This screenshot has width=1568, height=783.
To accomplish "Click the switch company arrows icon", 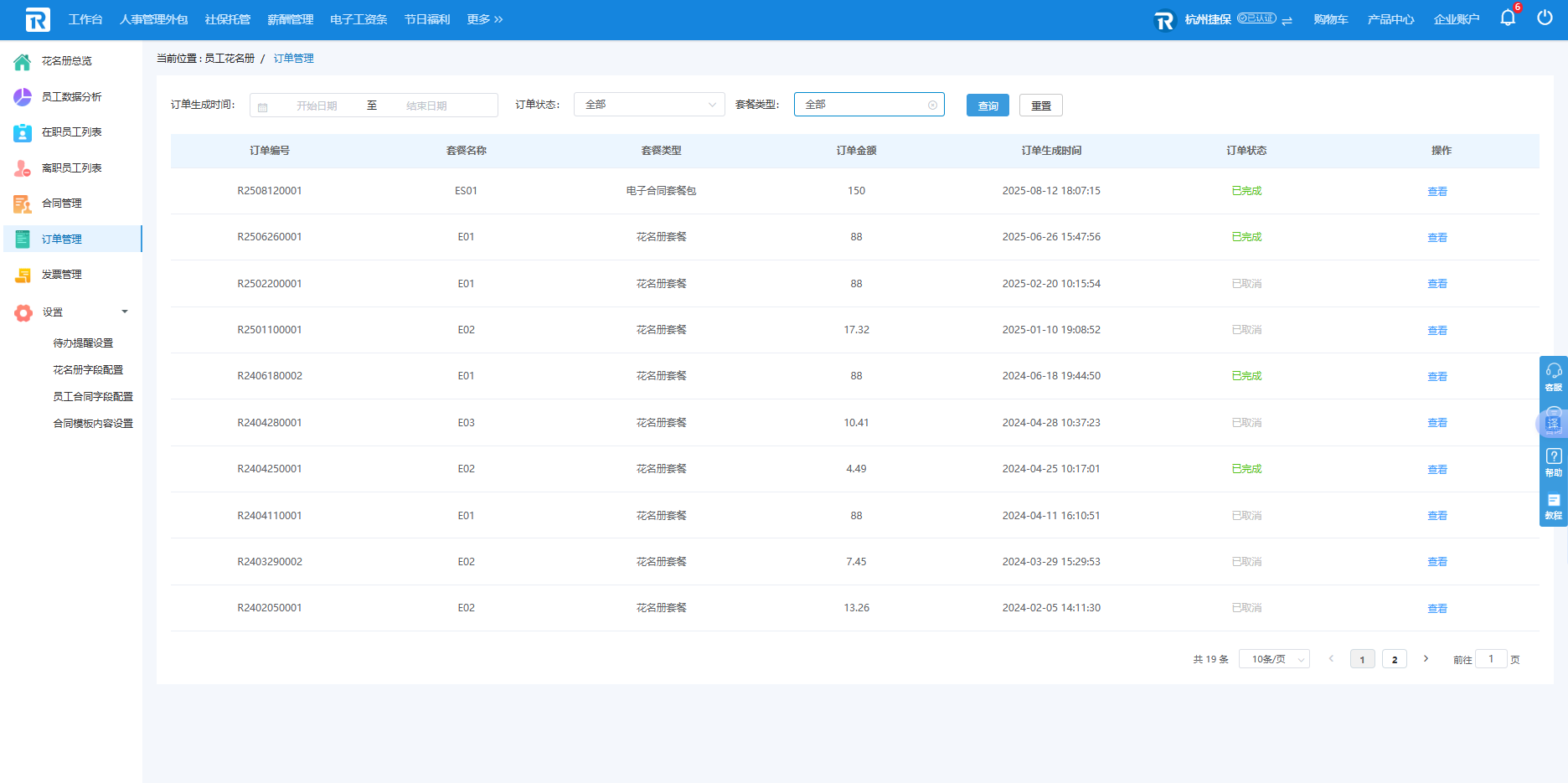I will pos(1287,20).
